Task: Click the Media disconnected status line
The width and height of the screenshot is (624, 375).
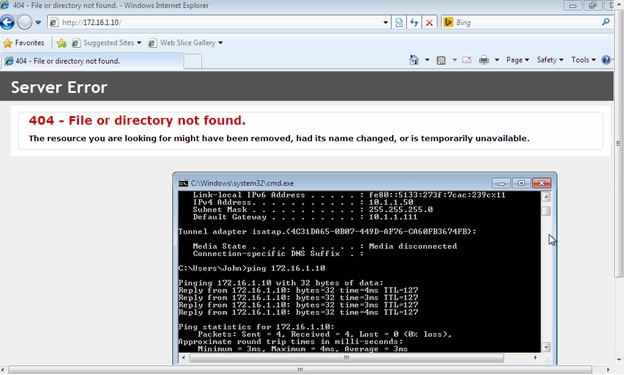Action: pyautogui.click(x=325, y=246)
